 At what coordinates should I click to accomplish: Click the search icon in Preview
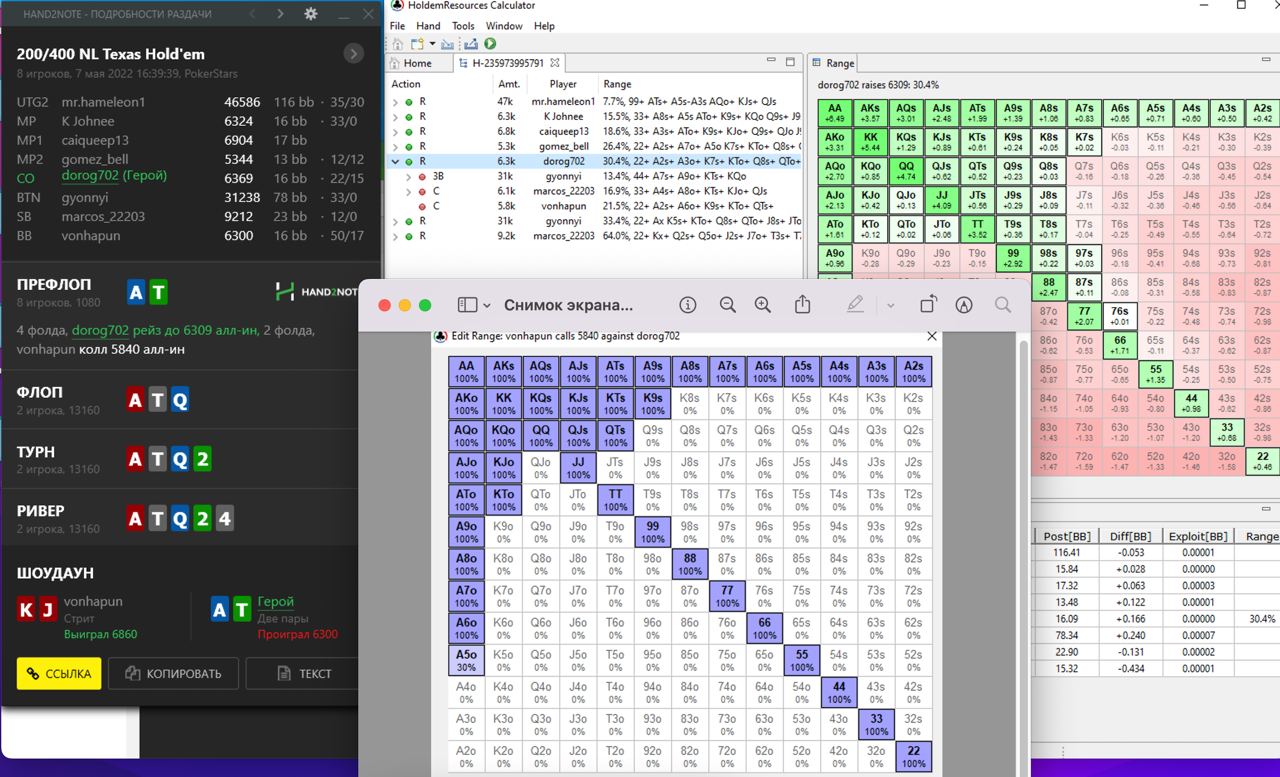1003,305
